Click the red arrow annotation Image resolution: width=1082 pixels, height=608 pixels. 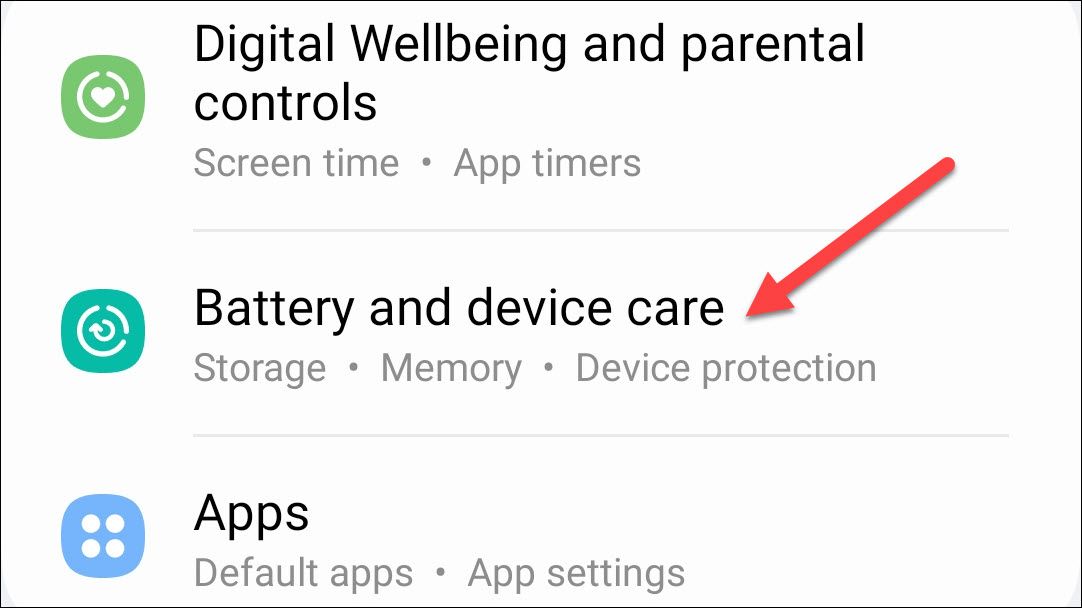point(851,238)
